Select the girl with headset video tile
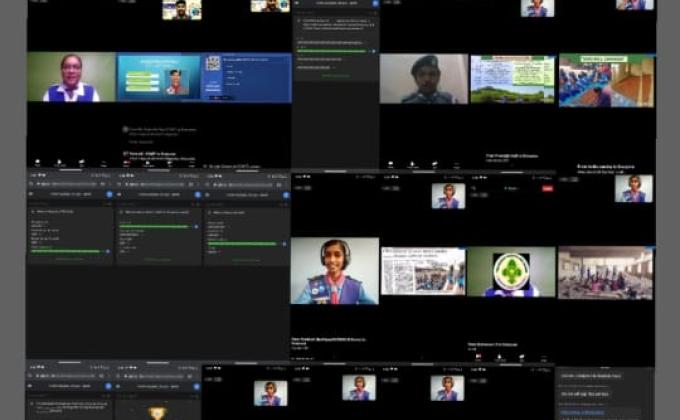Image resolution: width=680 pixels, height=420 pixels. (x=334, y=271)
